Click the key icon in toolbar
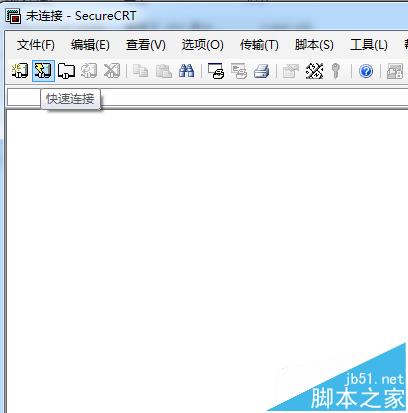 (x=336, y=71)
